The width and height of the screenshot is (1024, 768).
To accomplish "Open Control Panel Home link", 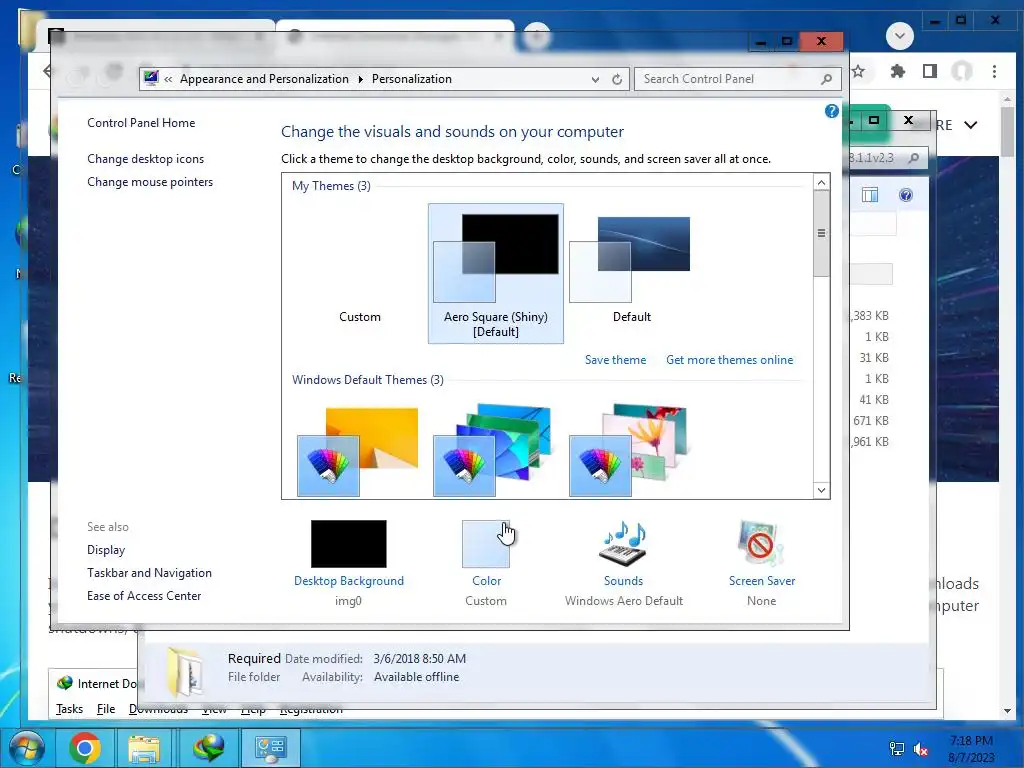I will 141,123.
